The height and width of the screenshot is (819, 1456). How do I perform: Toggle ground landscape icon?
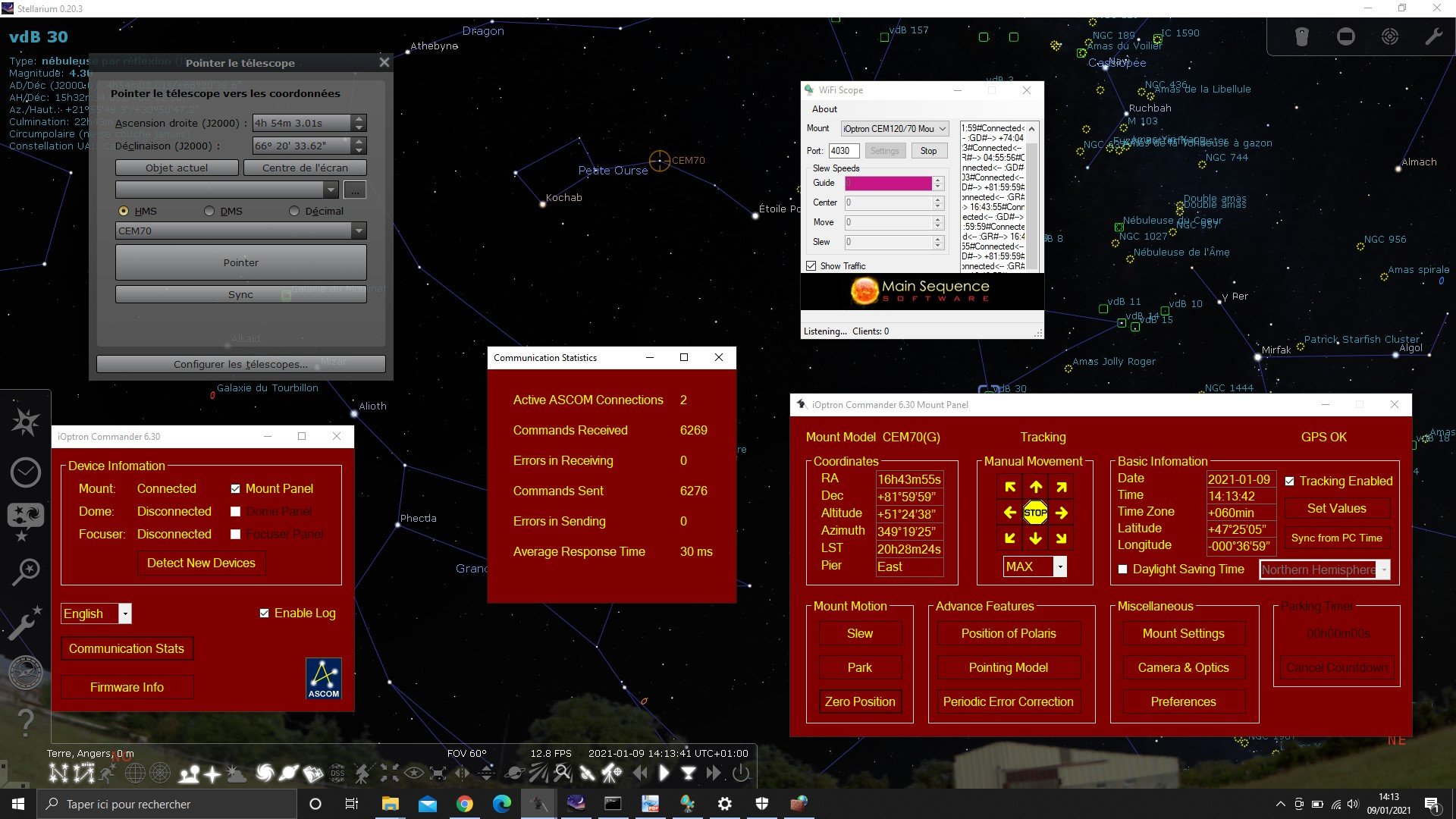[189, 773]
